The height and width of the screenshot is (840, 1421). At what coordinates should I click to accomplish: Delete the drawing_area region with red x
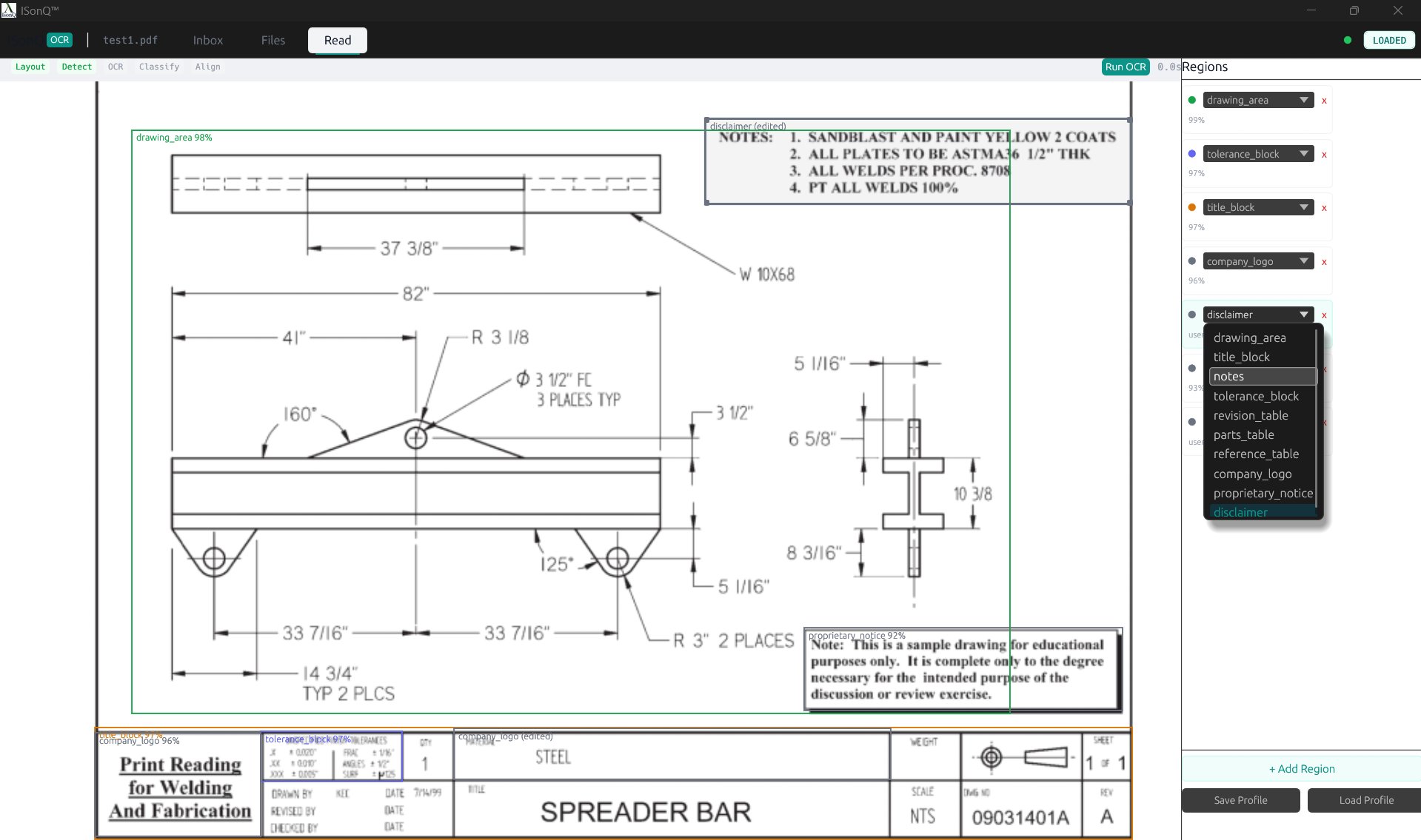[x=1324, y=101]
